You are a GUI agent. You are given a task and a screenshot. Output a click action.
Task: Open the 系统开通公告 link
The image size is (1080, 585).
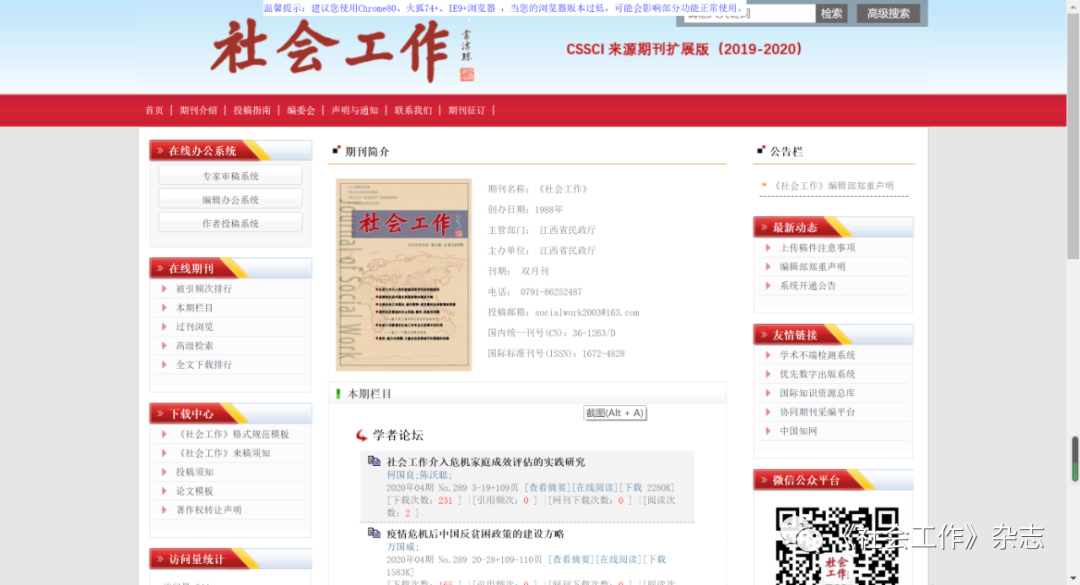pos(808,285)
